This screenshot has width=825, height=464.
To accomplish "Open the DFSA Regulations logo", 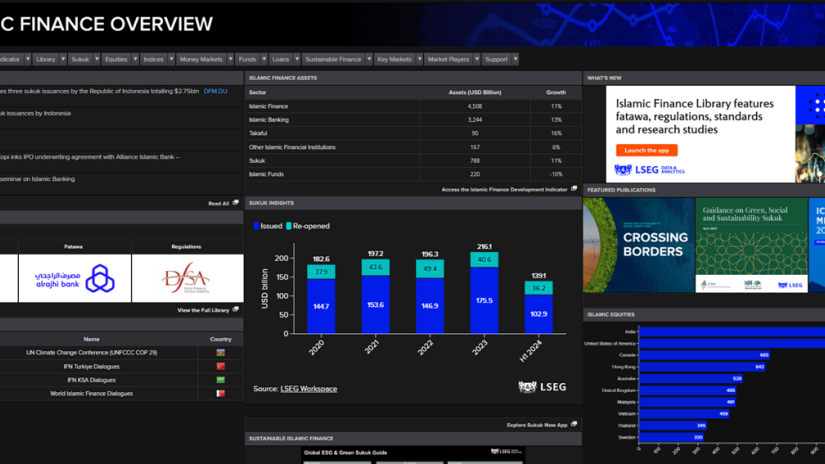I will (188, 278).
